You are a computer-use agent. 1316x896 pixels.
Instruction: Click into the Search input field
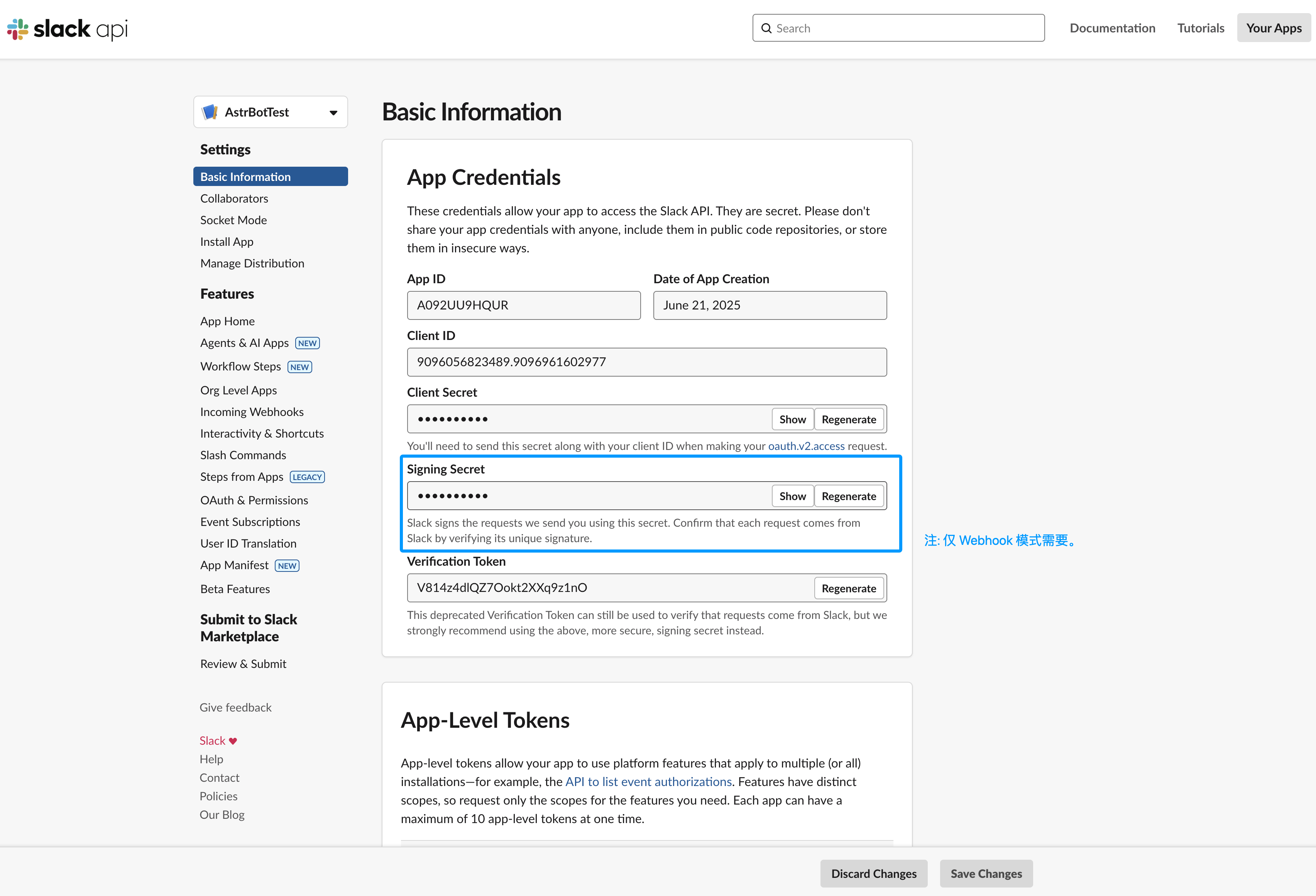click(x=906, y=28)
